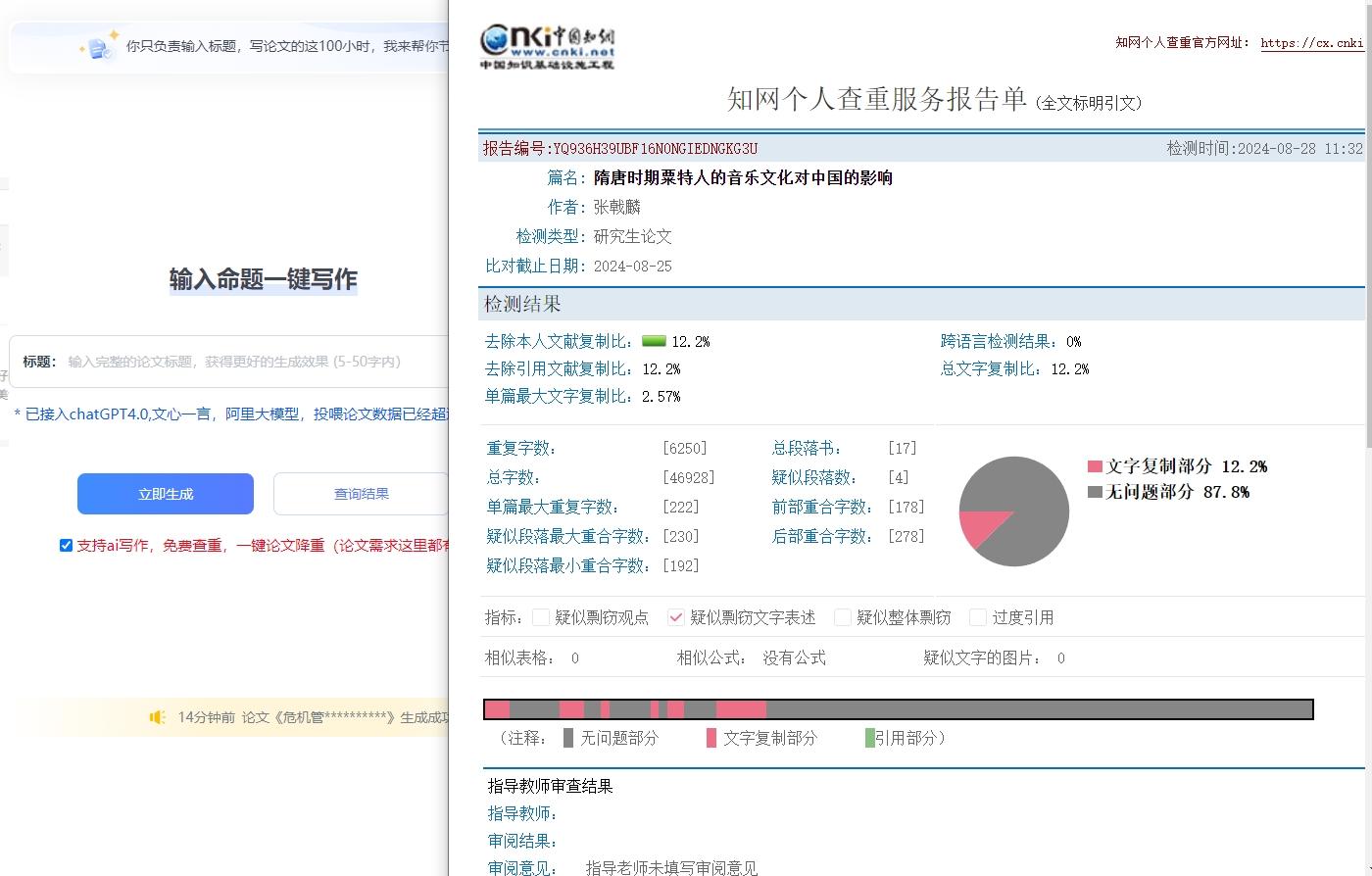Click the 重复字数 value [6250]
This screenshot has width=1372, height=876.
[685, 449]
